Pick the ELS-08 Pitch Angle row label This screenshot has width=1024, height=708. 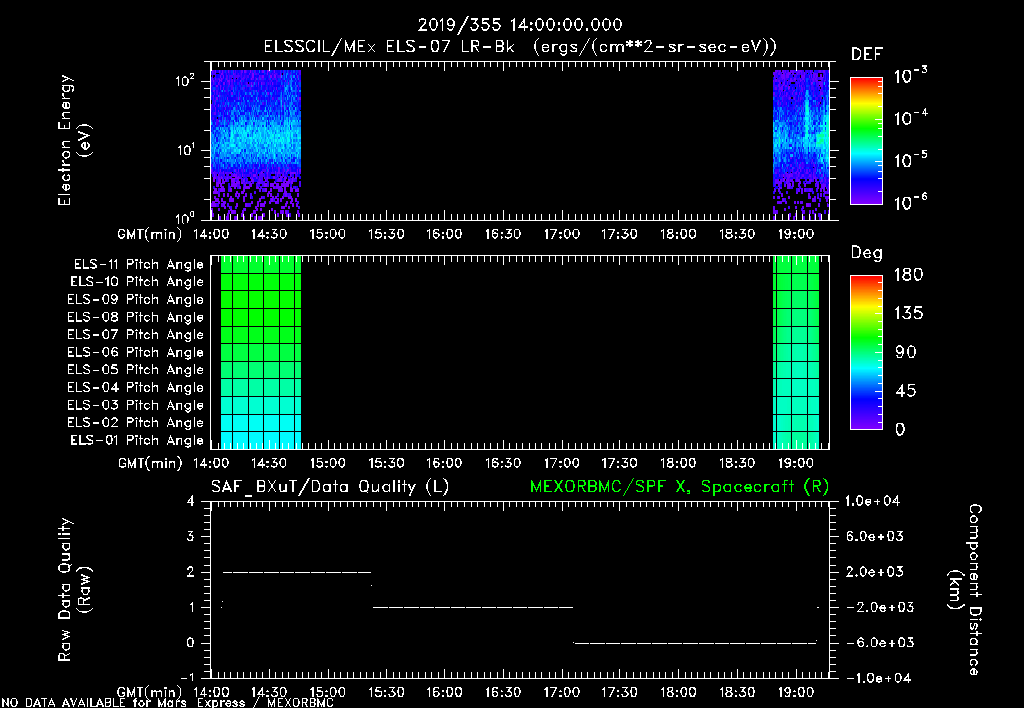(136, 317)
